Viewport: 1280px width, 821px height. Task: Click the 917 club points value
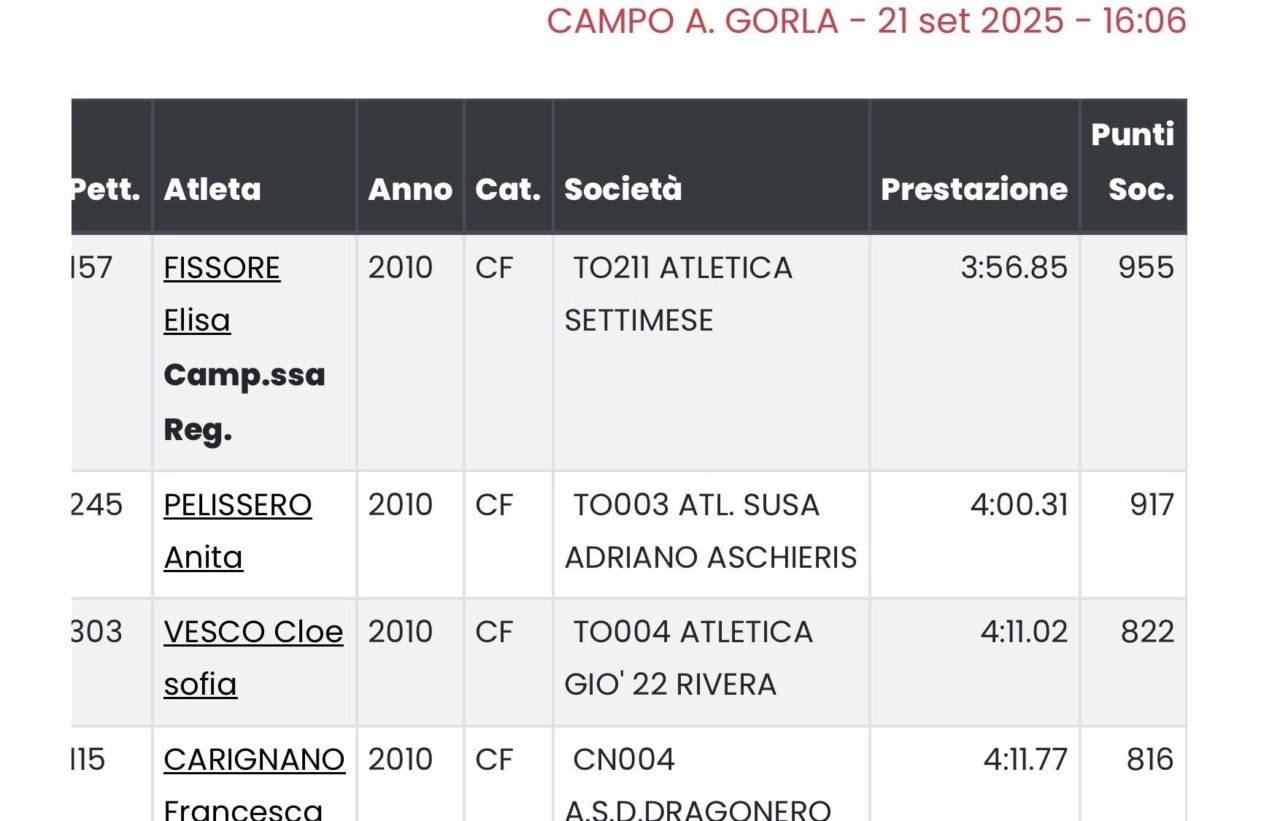coord(1151,505)
